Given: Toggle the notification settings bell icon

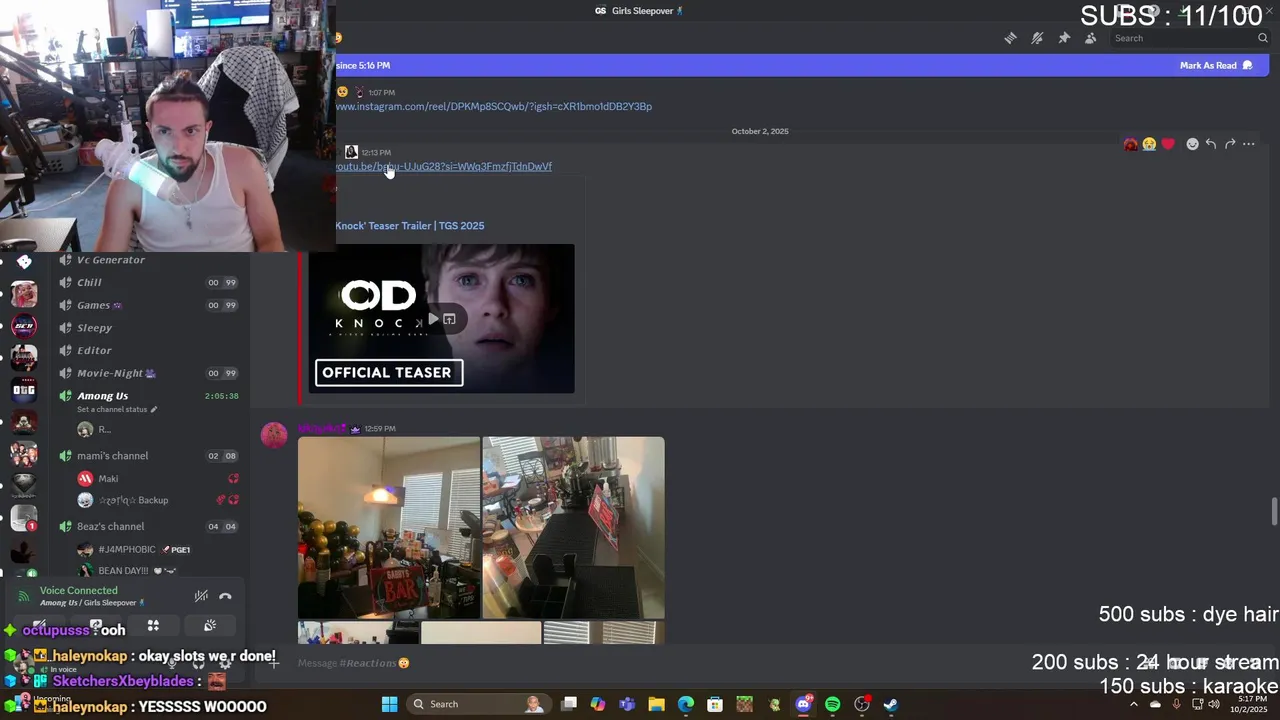Looking at the screenshot, I should click(1037, 38).
